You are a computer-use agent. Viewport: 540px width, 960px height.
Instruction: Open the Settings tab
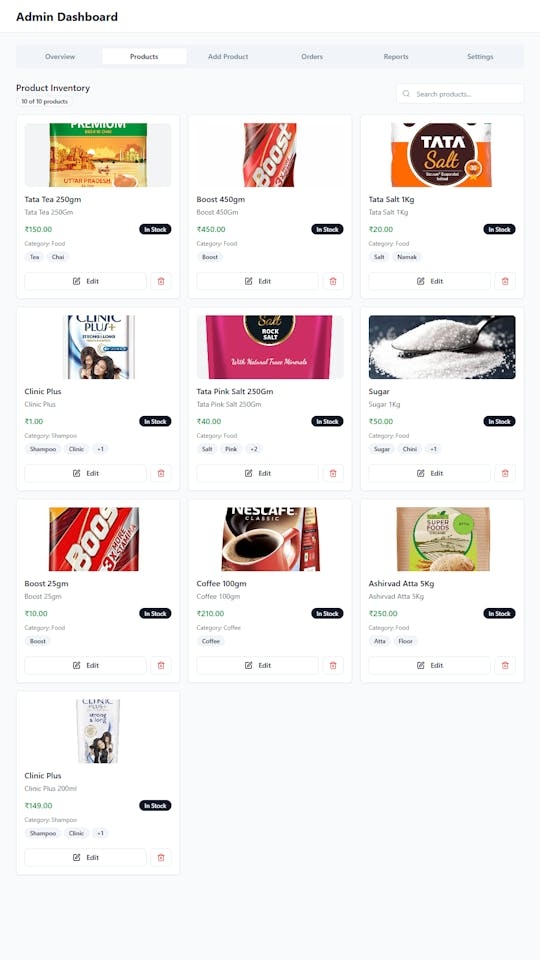pyautogui.click(x=480, y=56)
